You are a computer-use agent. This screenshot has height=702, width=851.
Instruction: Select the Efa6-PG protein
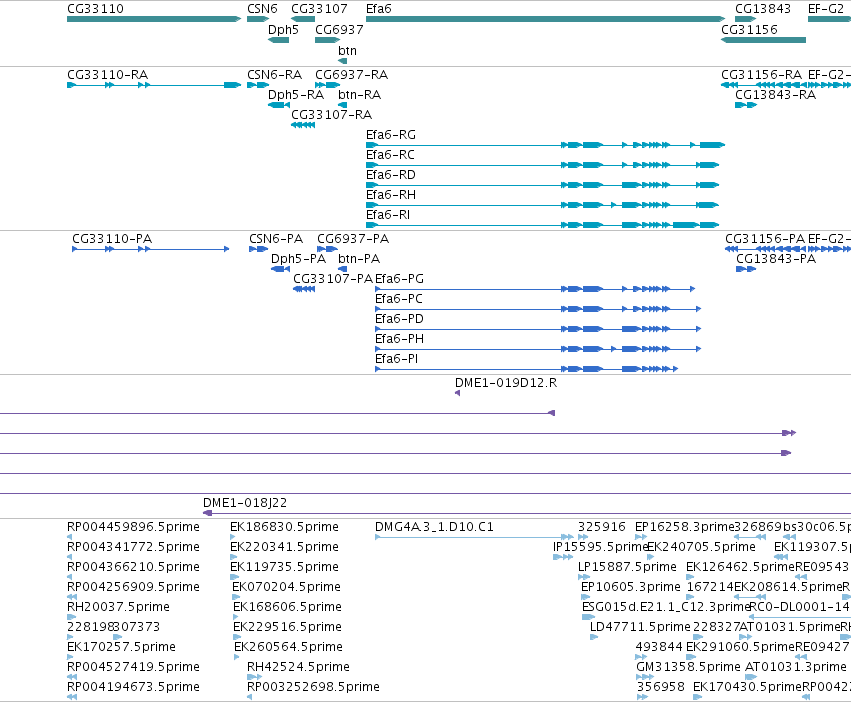[535, 289]
